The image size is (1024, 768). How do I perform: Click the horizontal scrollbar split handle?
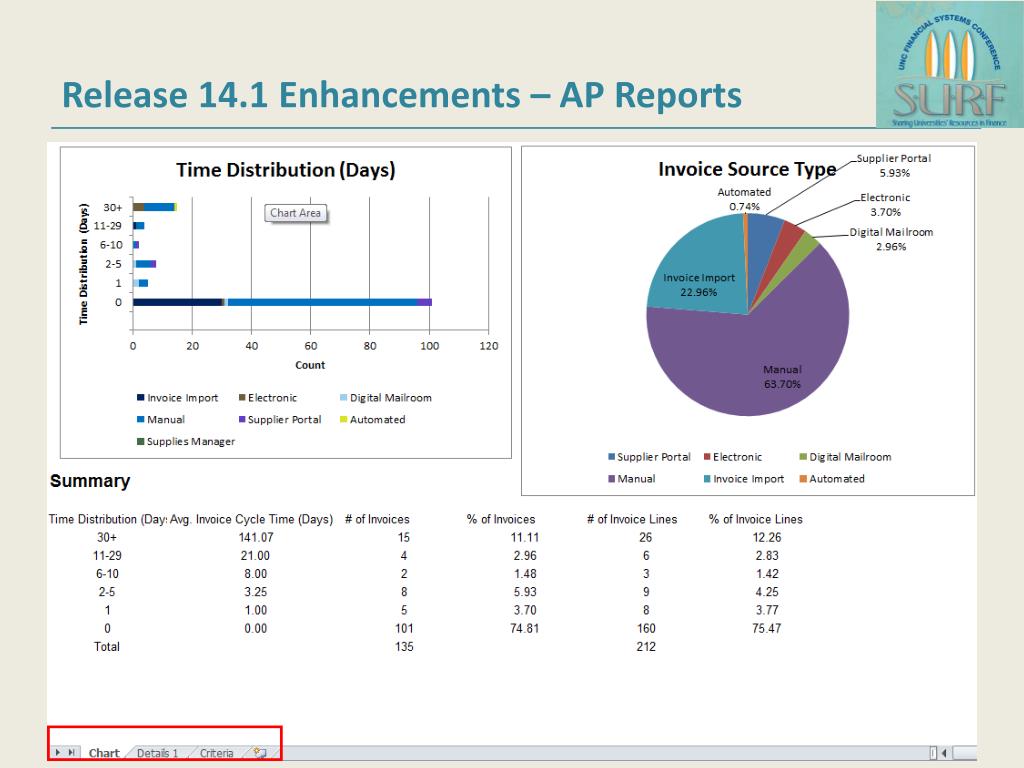pyautogui.click(x=933, y=753)
